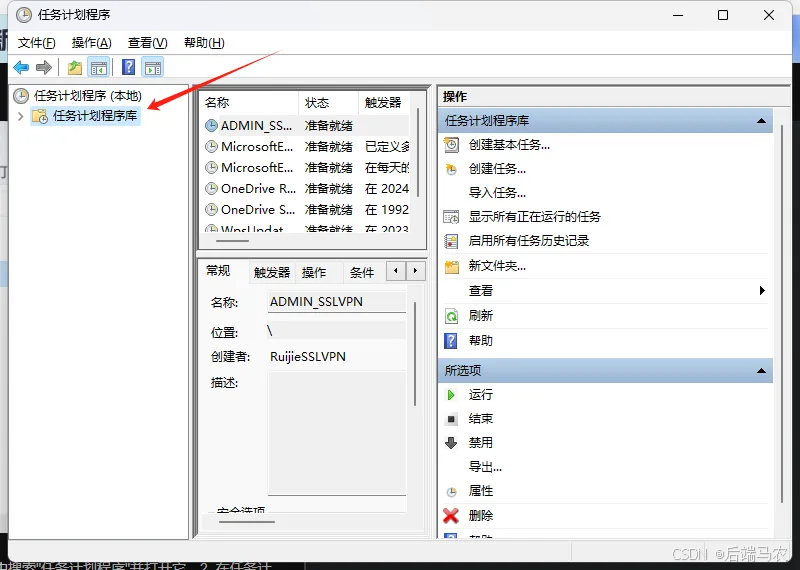
Task: Click the End (结束) stop icon
Action: click(x=451, y=419)
